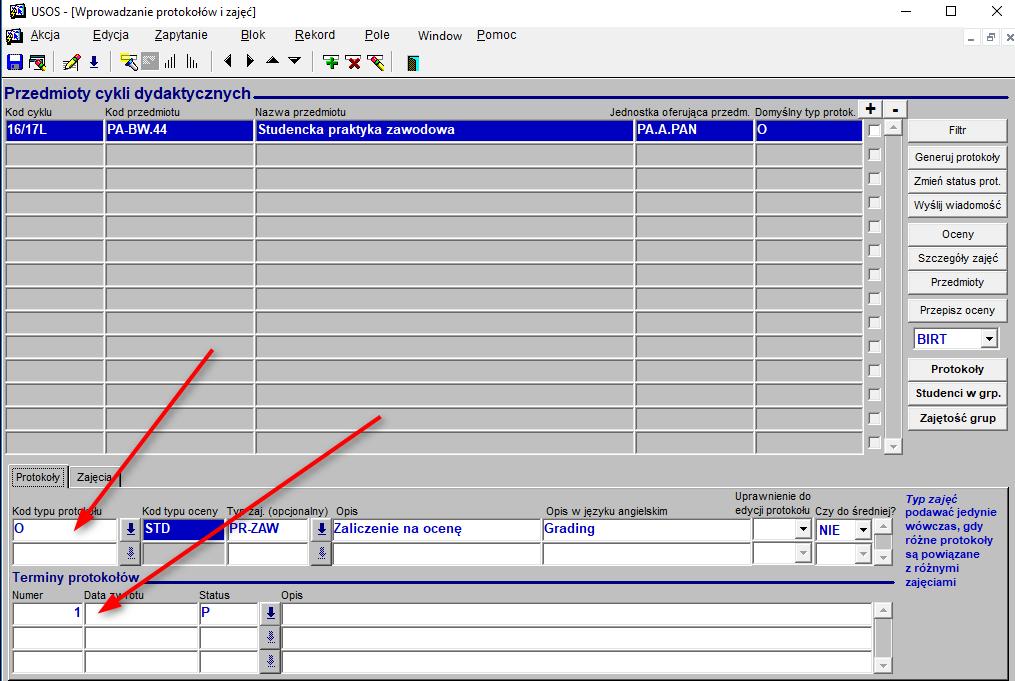This screenshot has height=681, width=1015.
Task: Open status value list in third termin row
Action: pyautogui.click(x=271, y=661)
